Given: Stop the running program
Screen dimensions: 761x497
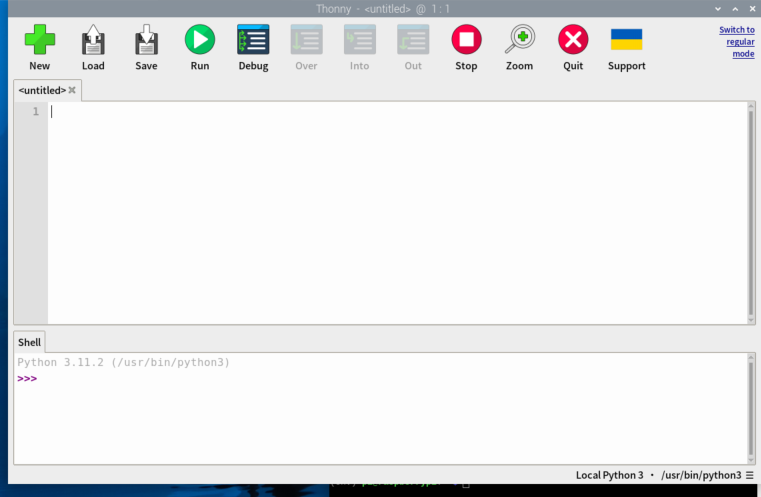Looking at the screenshot, I should pos(466,39).
